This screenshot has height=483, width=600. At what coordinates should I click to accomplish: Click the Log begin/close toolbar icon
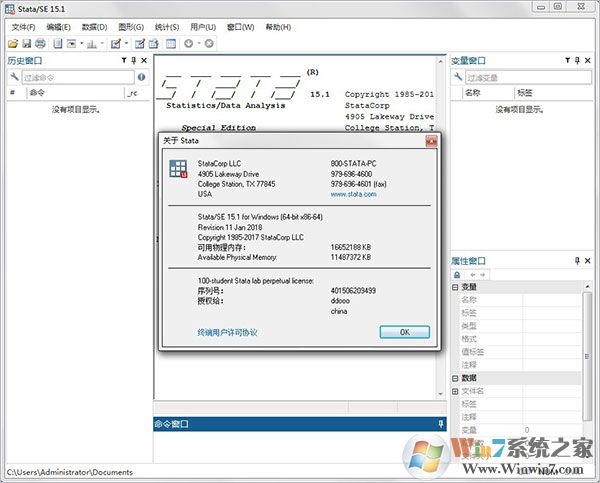[x=57, y=44]
